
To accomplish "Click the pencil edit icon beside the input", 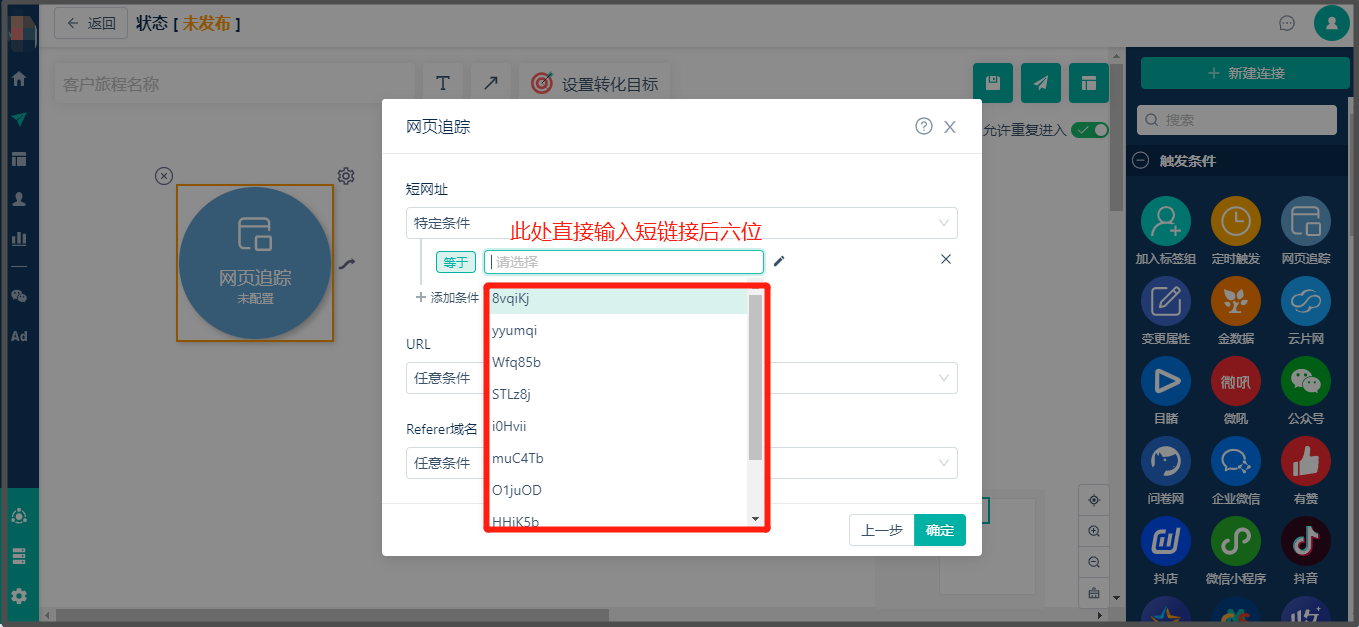I will pos(779,261).
